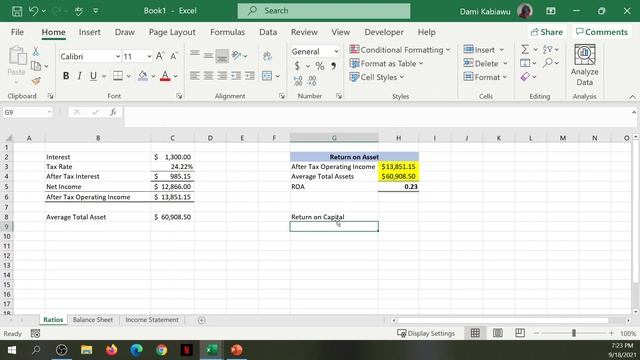This screenshot has height=360, width=640.
Task: Open the General number format dropdown
Action: coord(336,51)
